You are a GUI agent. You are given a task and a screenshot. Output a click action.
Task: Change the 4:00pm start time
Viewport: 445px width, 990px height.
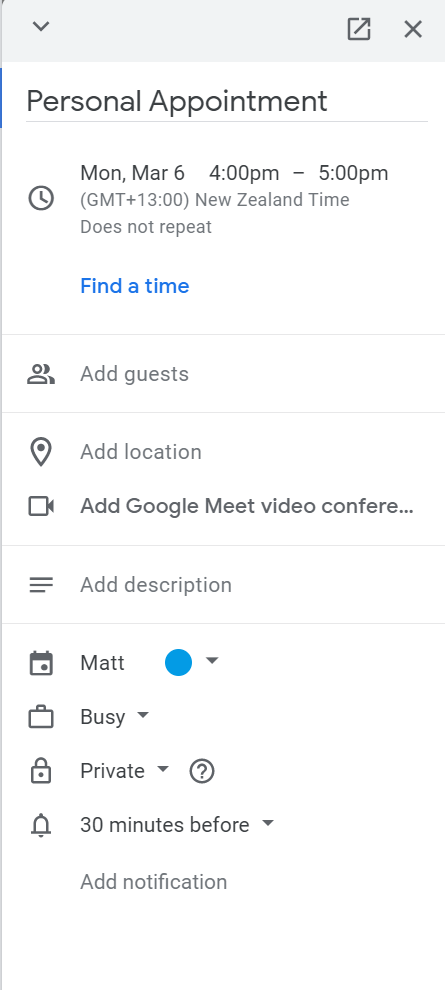click(244, 172)
